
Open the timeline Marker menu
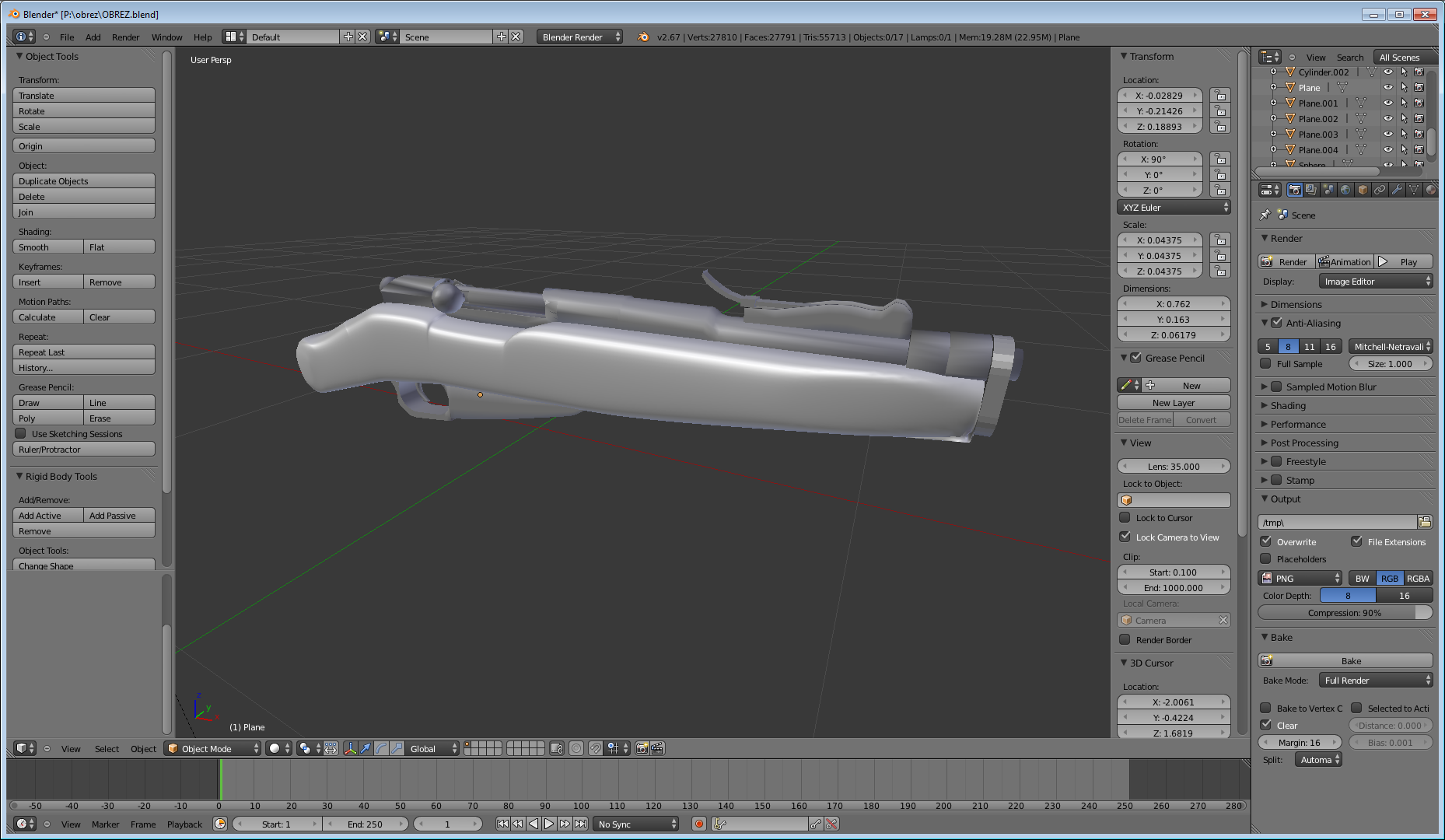[x=105, y=824]
